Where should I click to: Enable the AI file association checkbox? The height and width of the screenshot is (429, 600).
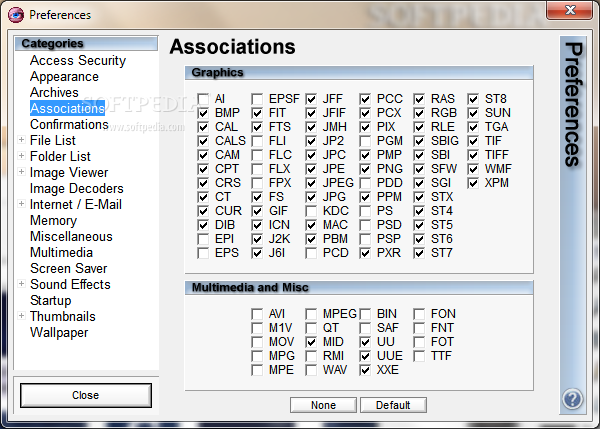pos(203,99)
